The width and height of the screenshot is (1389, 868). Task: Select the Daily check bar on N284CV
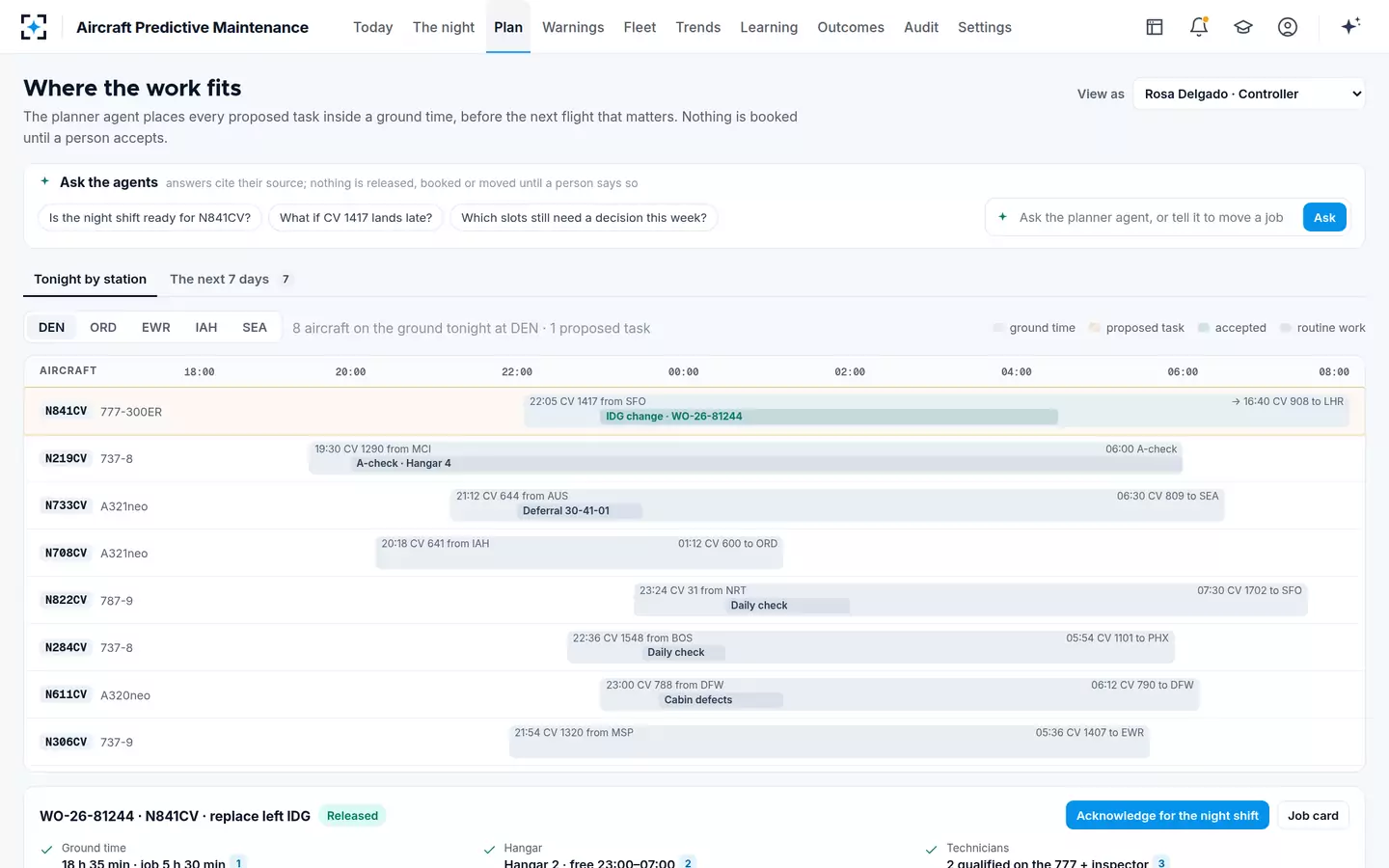(683, 653)
